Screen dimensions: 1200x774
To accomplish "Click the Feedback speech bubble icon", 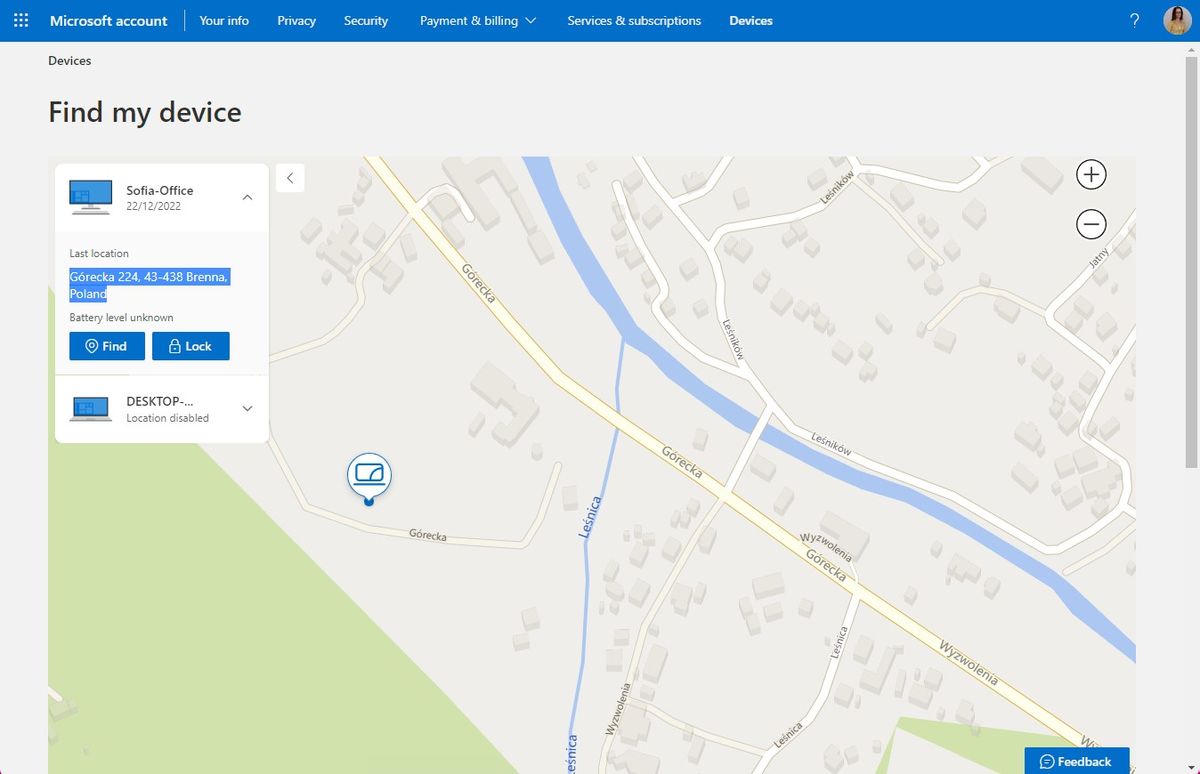I will click(x=1047, y=761).
